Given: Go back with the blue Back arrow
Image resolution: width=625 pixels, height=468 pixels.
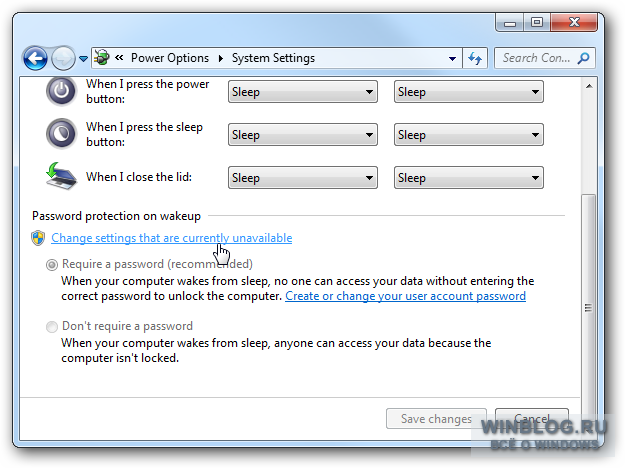Looking at the screenshot, I should [x=35, y=59].
